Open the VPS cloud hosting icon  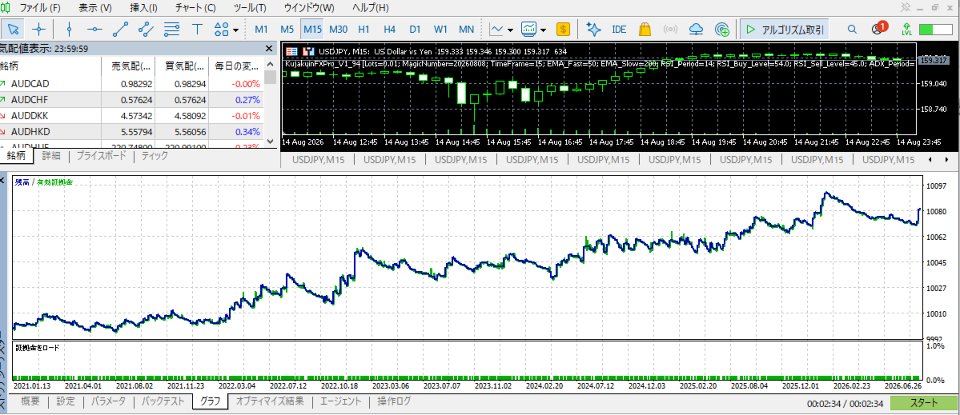tap(696, 29)
